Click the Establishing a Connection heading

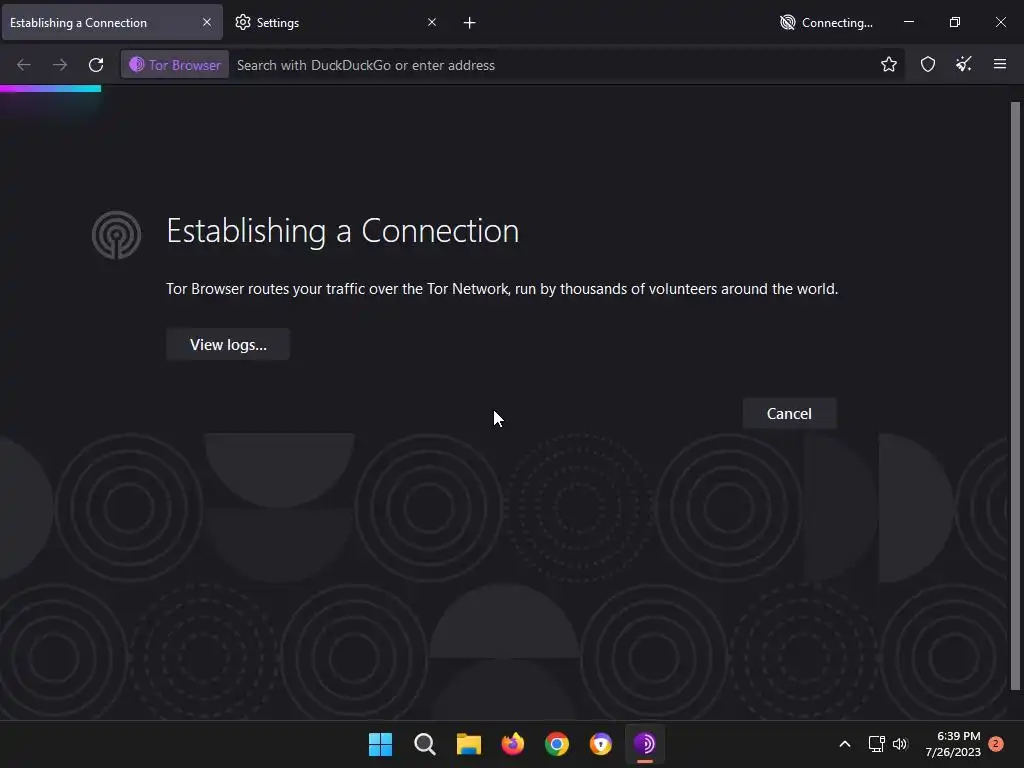[x=343, y=231]
